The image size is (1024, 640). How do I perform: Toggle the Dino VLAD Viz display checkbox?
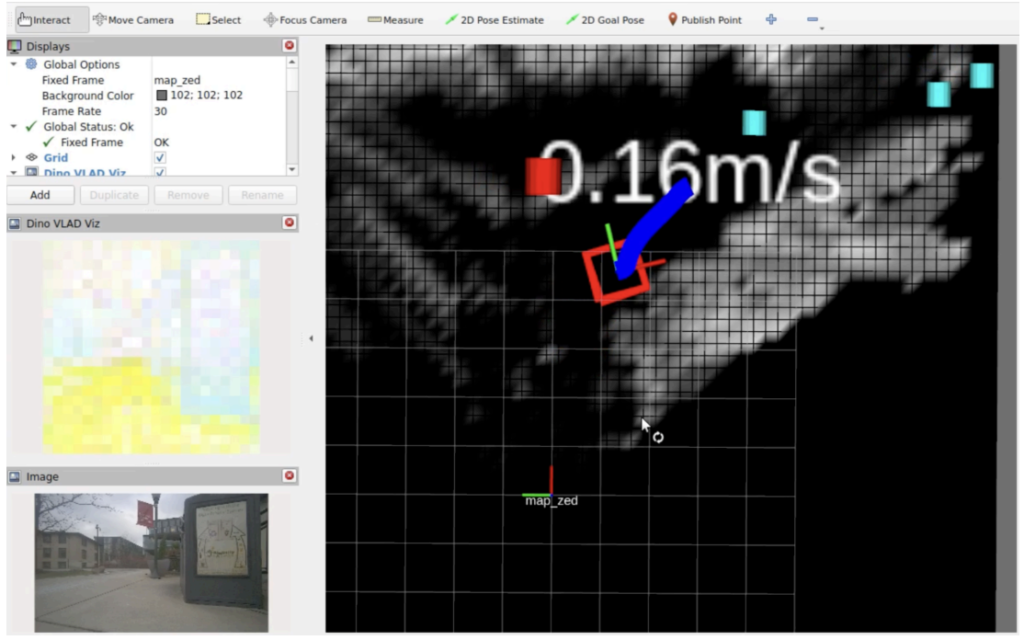(160, 172)
